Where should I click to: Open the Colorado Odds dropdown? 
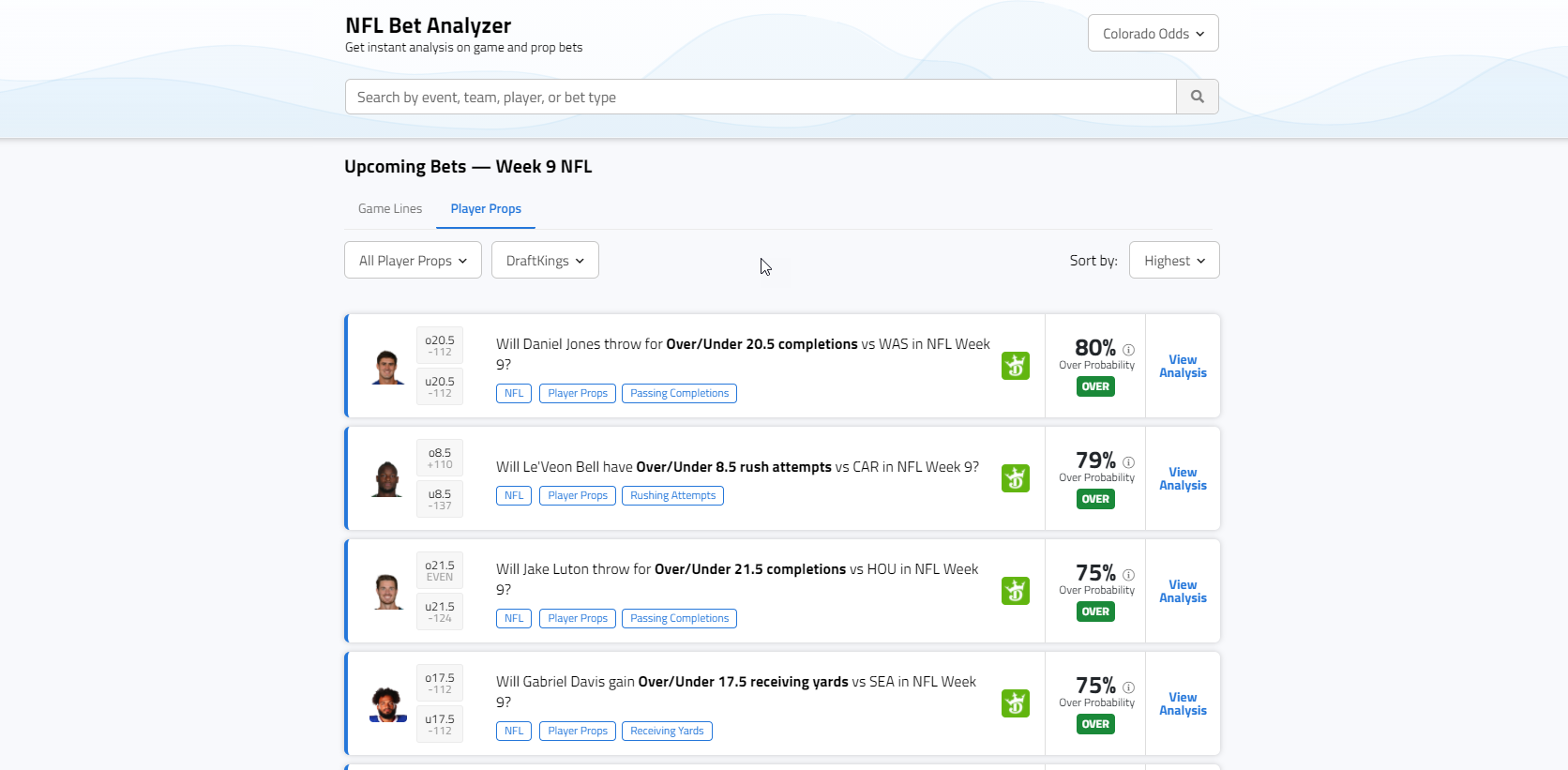[x=1153, y=34]
